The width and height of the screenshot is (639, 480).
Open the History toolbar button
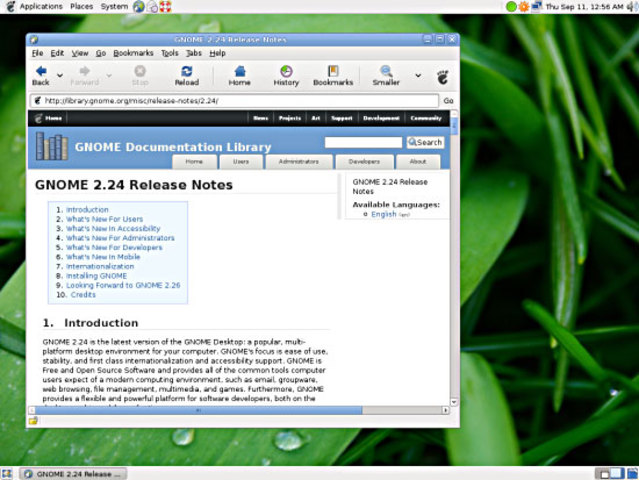[x=286, y=76]
